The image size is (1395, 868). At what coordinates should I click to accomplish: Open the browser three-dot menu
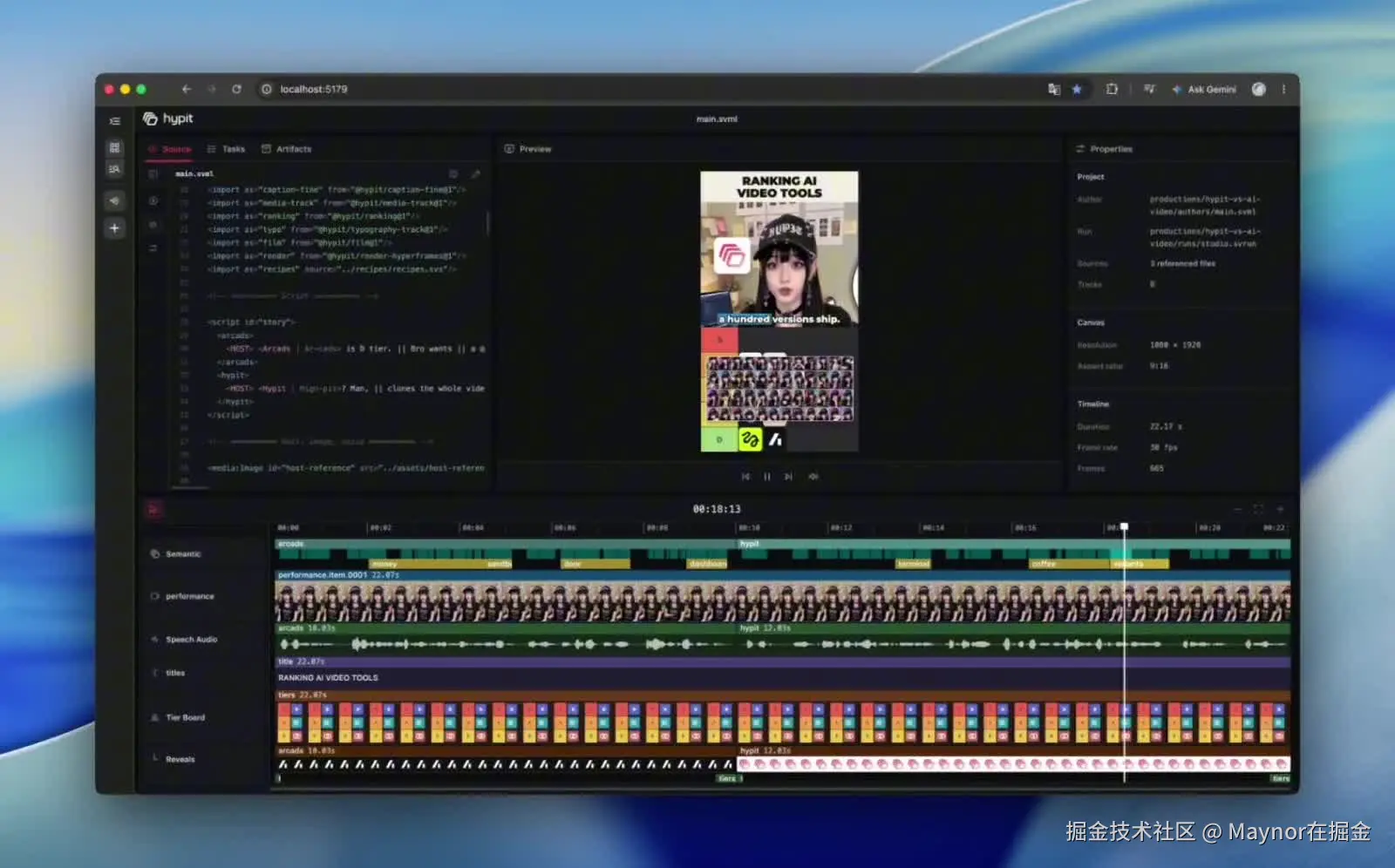pos(1283,89)
